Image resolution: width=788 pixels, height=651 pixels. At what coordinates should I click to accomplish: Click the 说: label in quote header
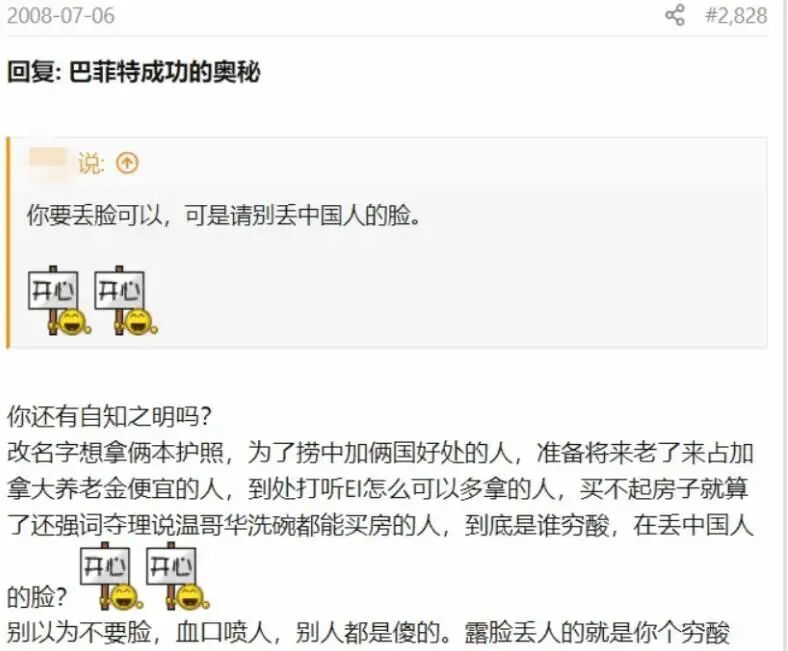coord(91,163)
